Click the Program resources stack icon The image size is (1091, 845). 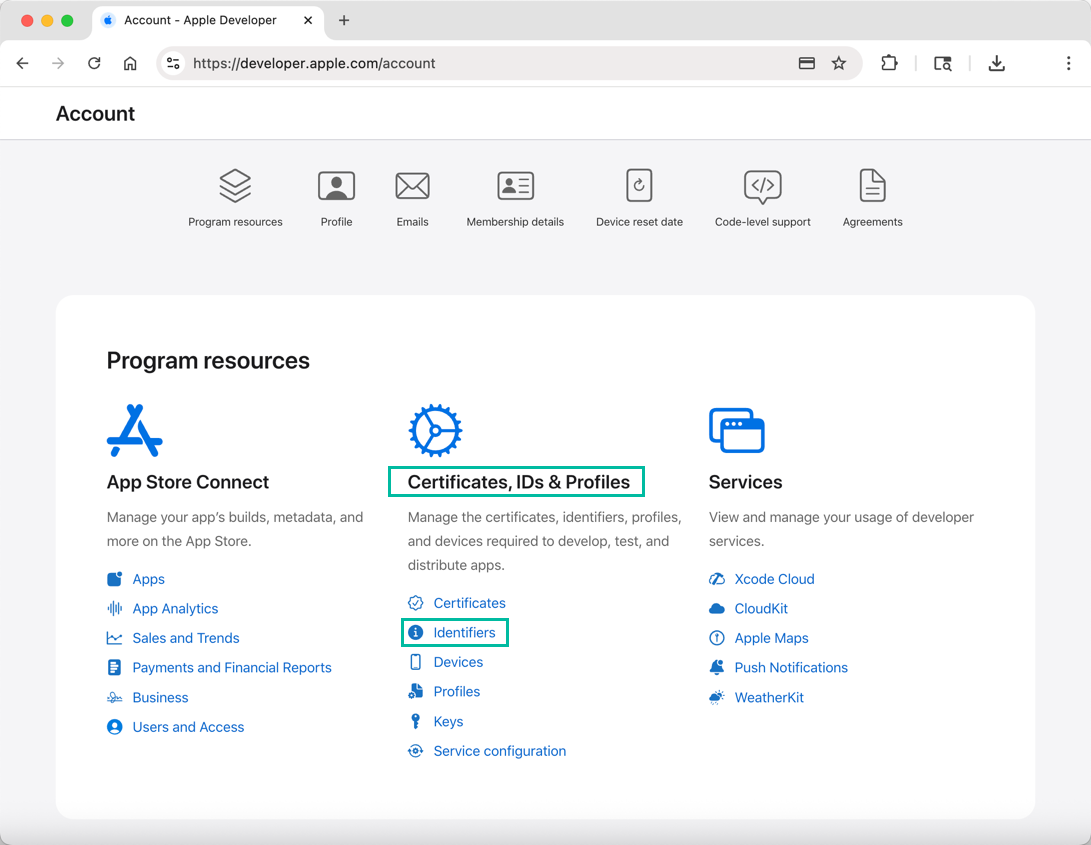click(235, 186)
